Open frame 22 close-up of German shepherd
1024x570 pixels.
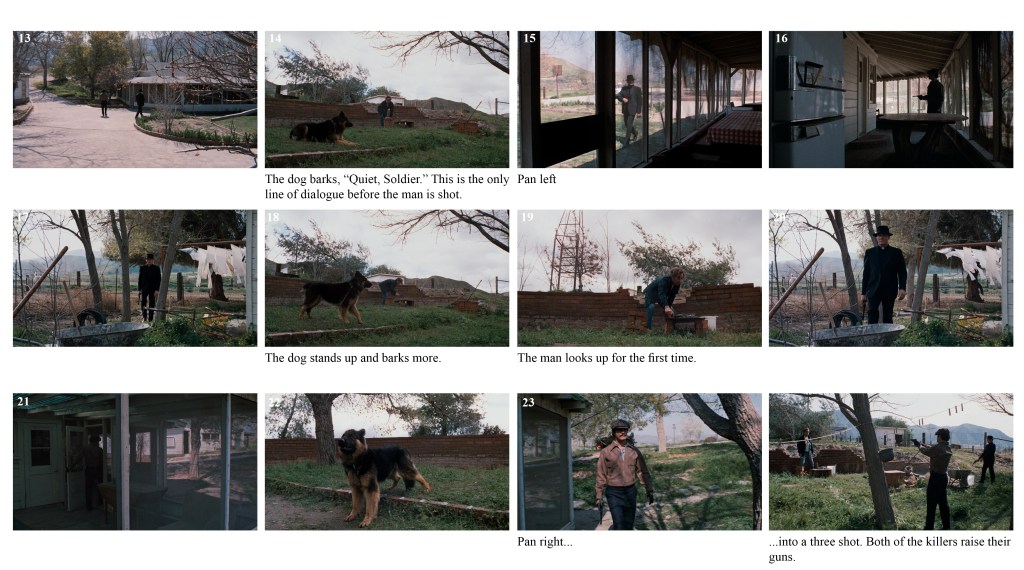(387, 462)
